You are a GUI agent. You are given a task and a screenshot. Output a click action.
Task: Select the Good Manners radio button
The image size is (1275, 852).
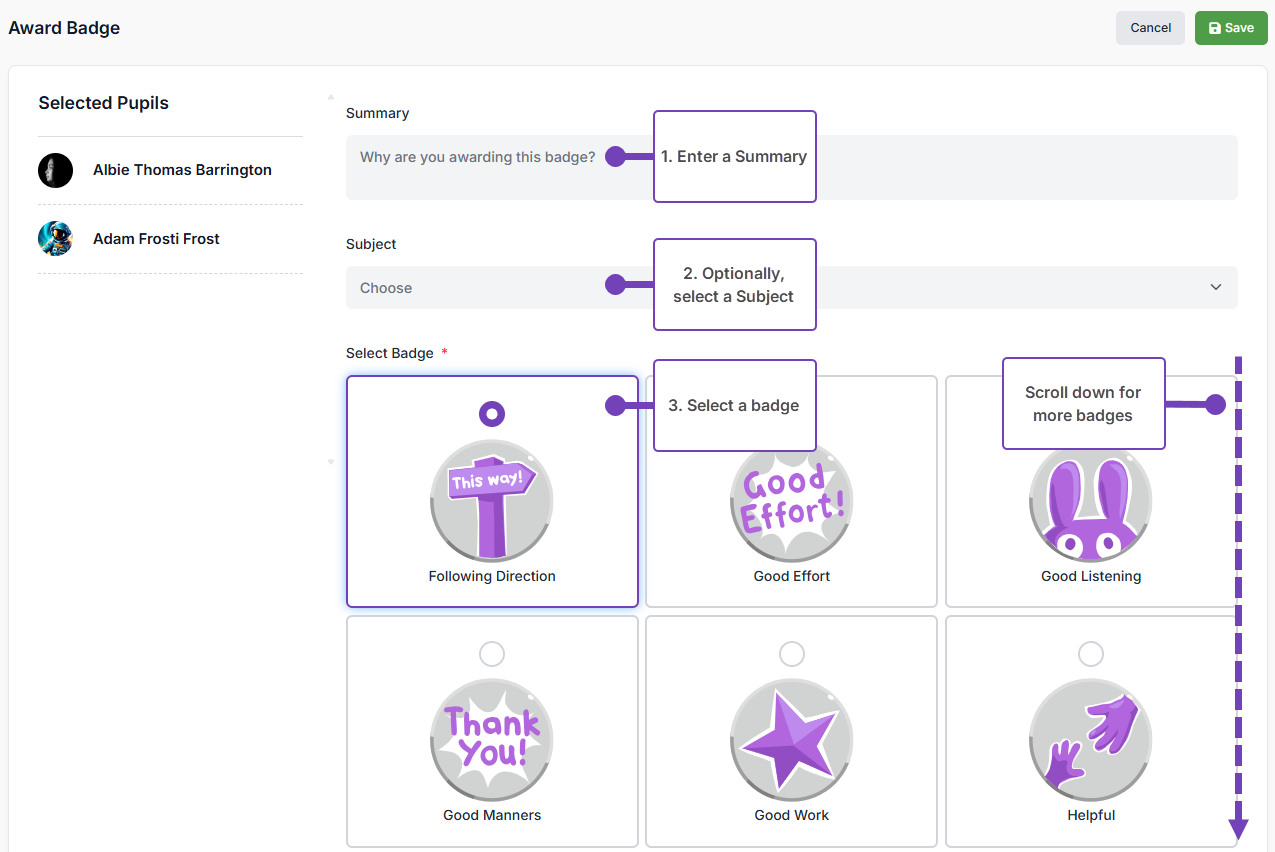coord(492,654)
